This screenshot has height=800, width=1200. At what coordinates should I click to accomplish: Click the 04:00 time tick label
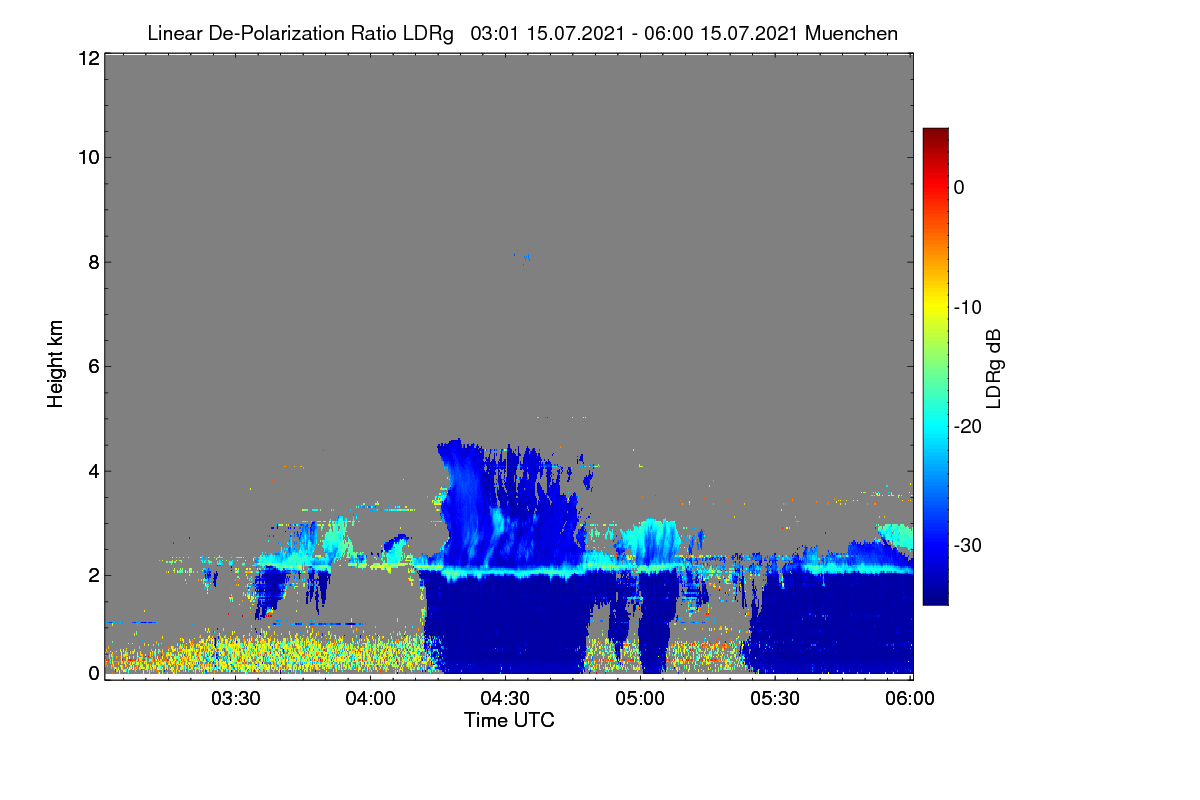(x=371, y=699)
